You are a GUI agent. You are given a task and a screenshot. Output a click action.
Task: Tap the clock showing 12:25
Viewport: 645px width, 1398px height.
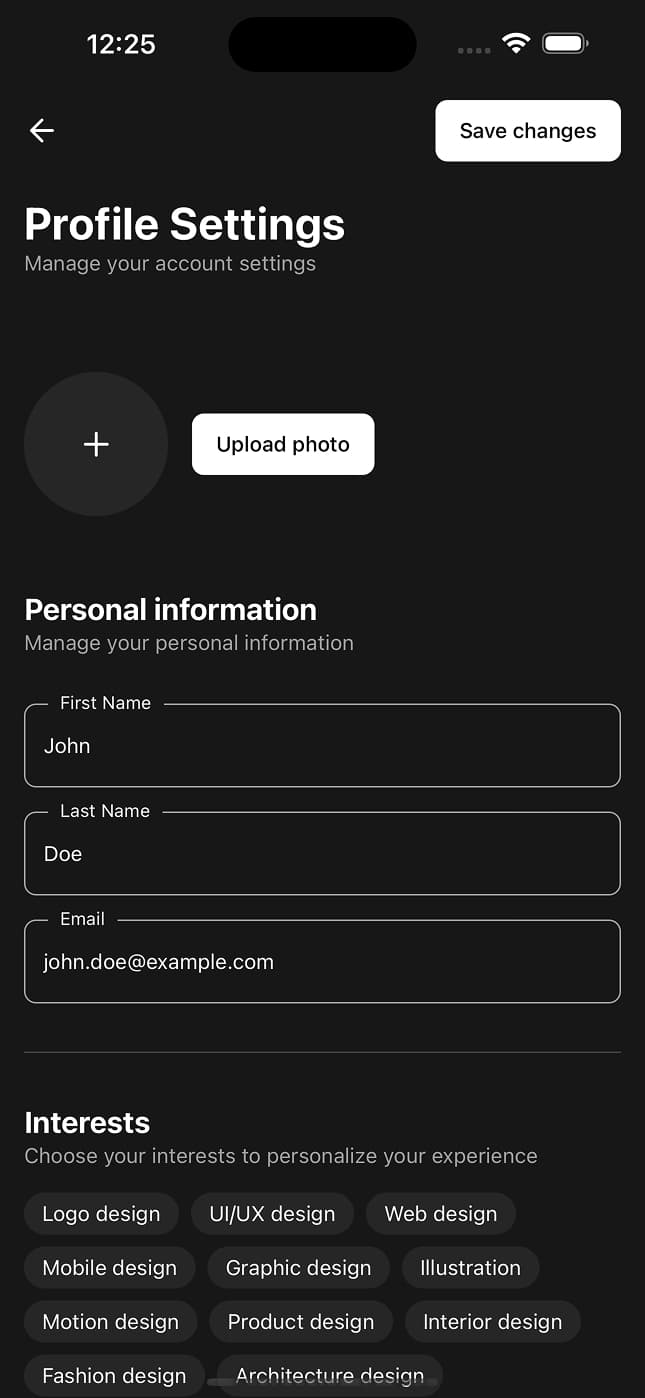[x=122, y=44]
